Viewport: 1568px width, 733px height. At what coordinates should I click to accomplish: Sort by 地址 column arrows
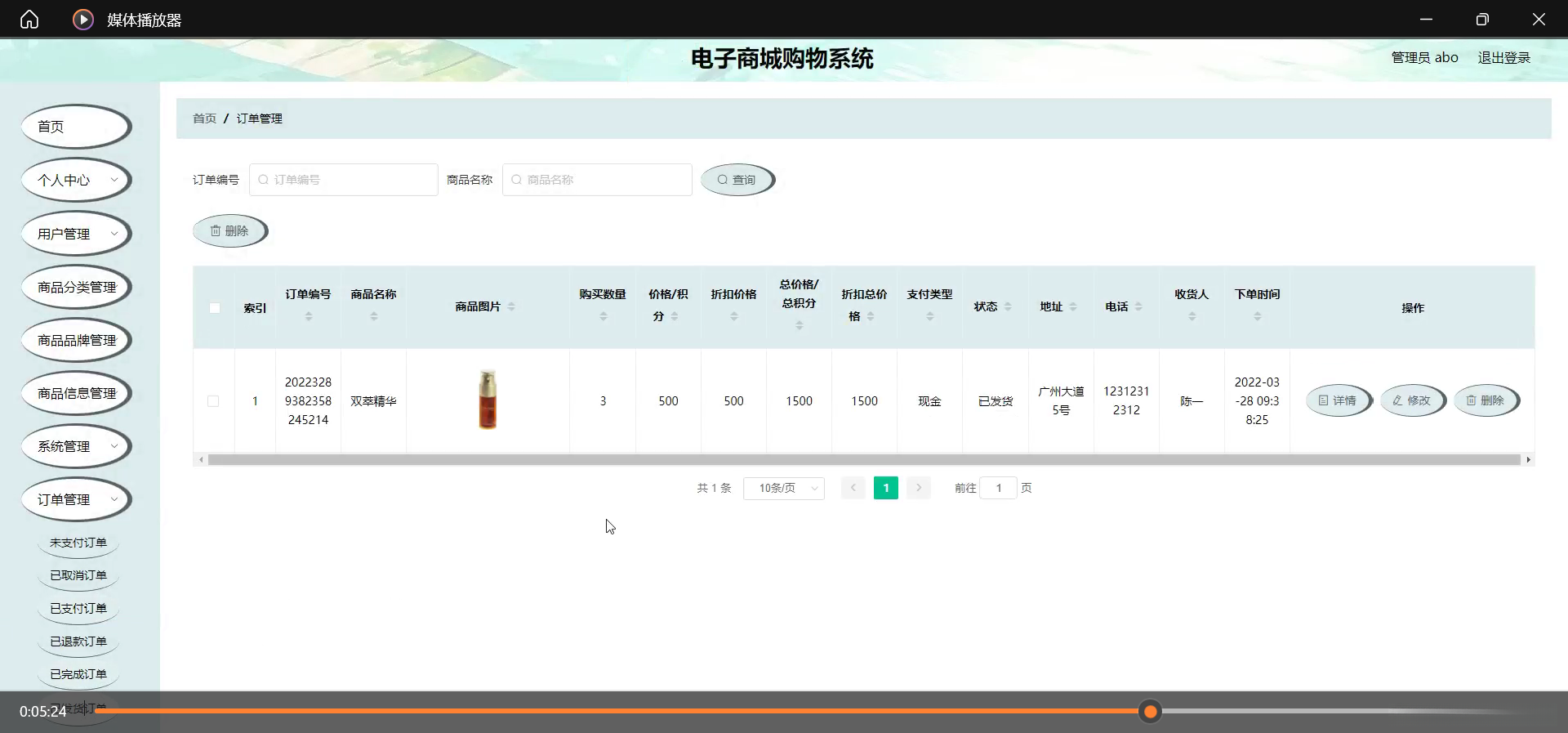coord(1073,306)
